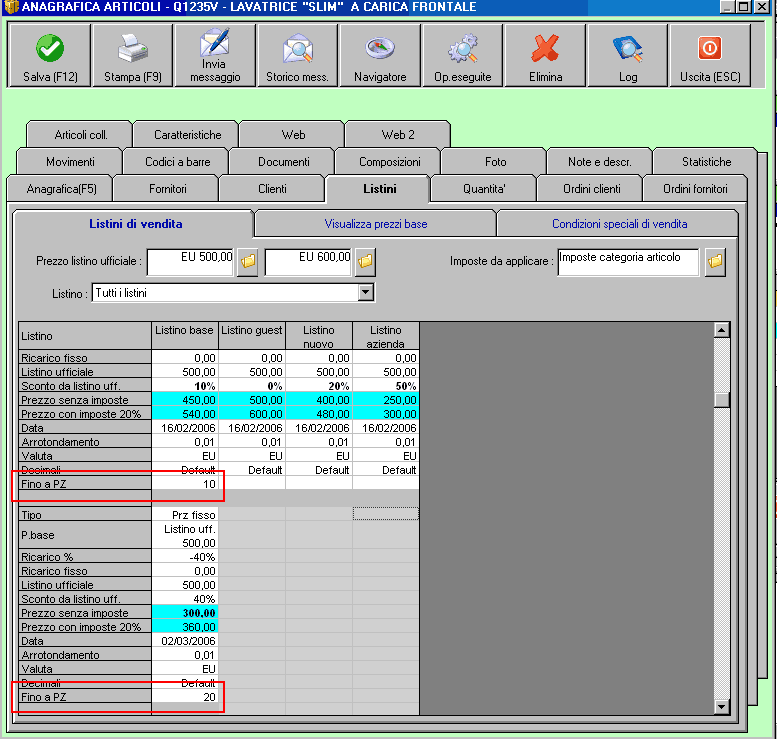Select the Clienti tab
The image size is (777, 739).
pos(272,188)
